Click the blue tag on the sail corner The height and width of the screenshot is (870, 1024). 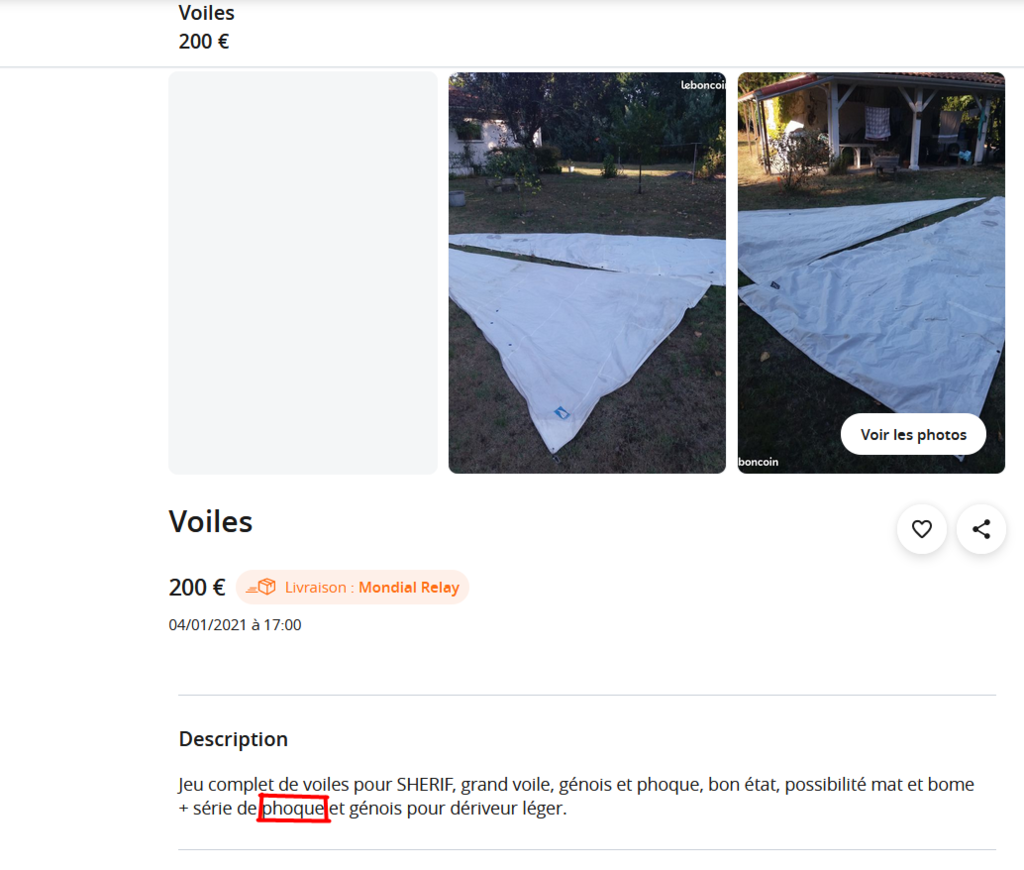click(x=562, y=412)
